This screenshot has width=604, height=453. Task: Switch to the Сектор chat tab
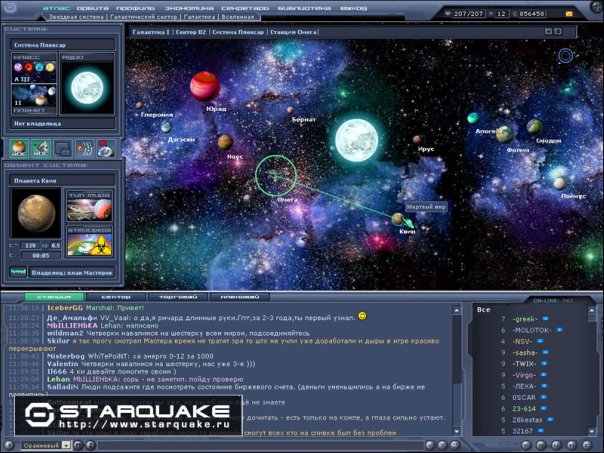pyautogui.click(x=116, y=297)
